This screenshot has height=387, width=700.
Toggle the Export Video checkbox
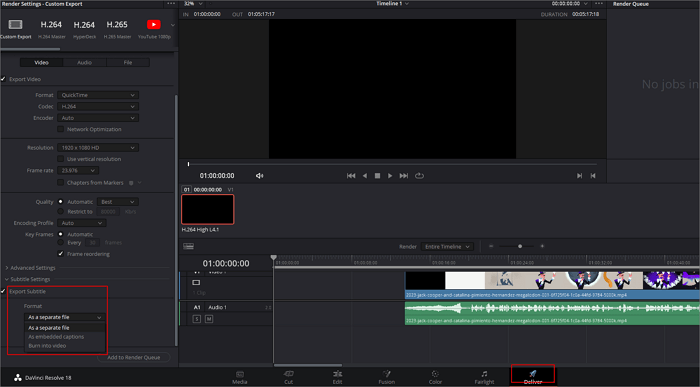click(x=4, y=79)
